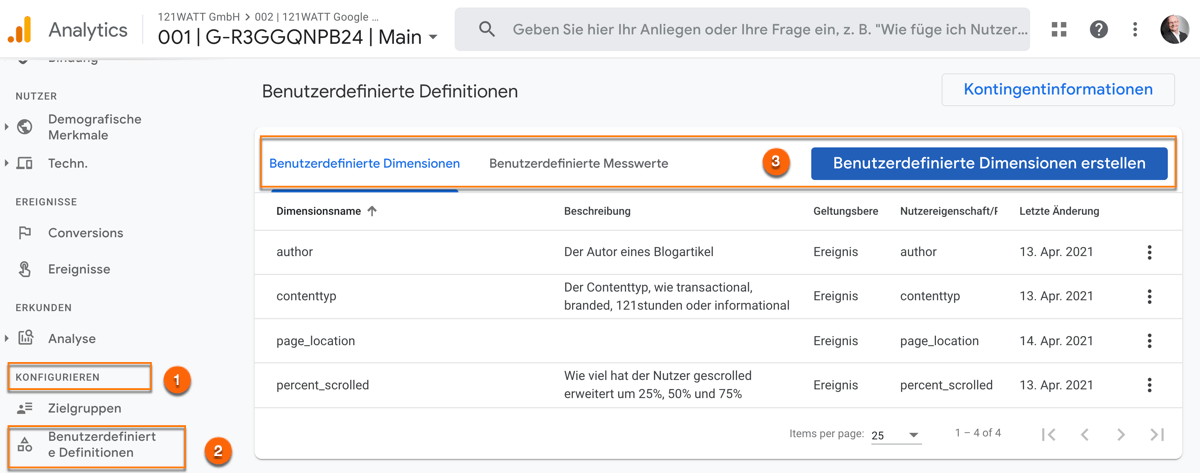
Task: Open the property selector dropdown arrow
Action: coord(433,38)
